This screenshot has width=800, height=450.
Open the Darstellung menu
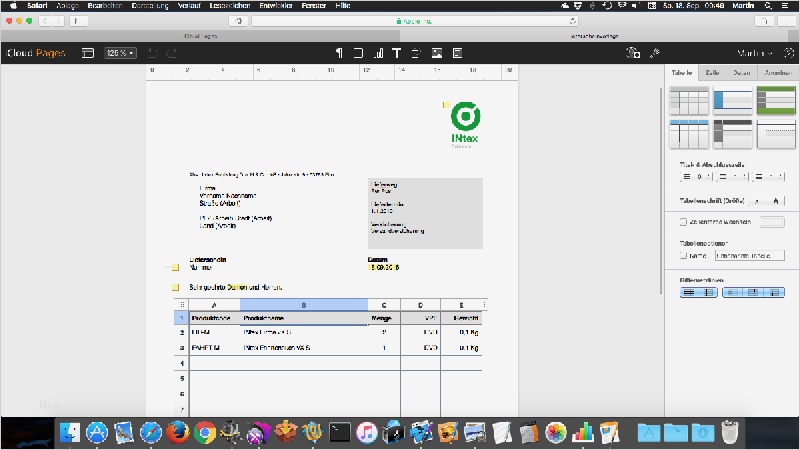(x=150, y=6)
